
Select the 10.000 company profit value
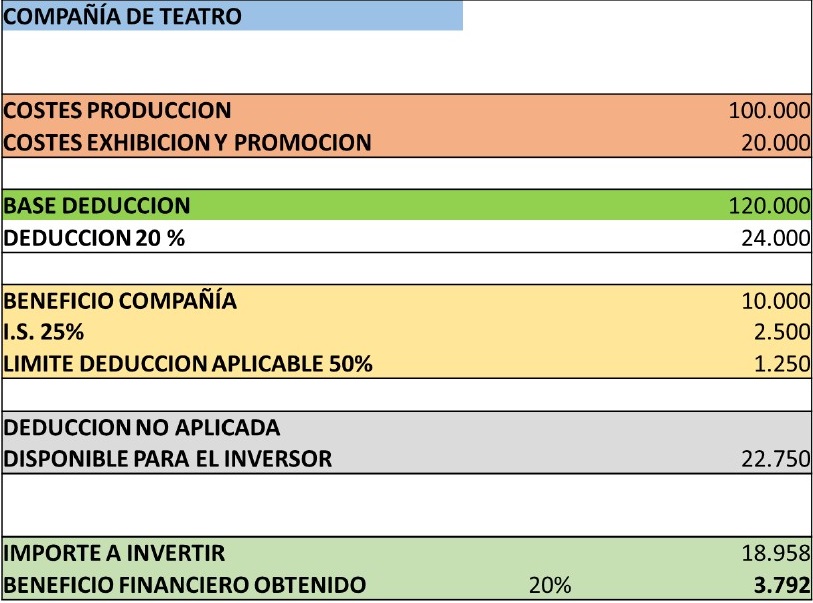[775, 301]
